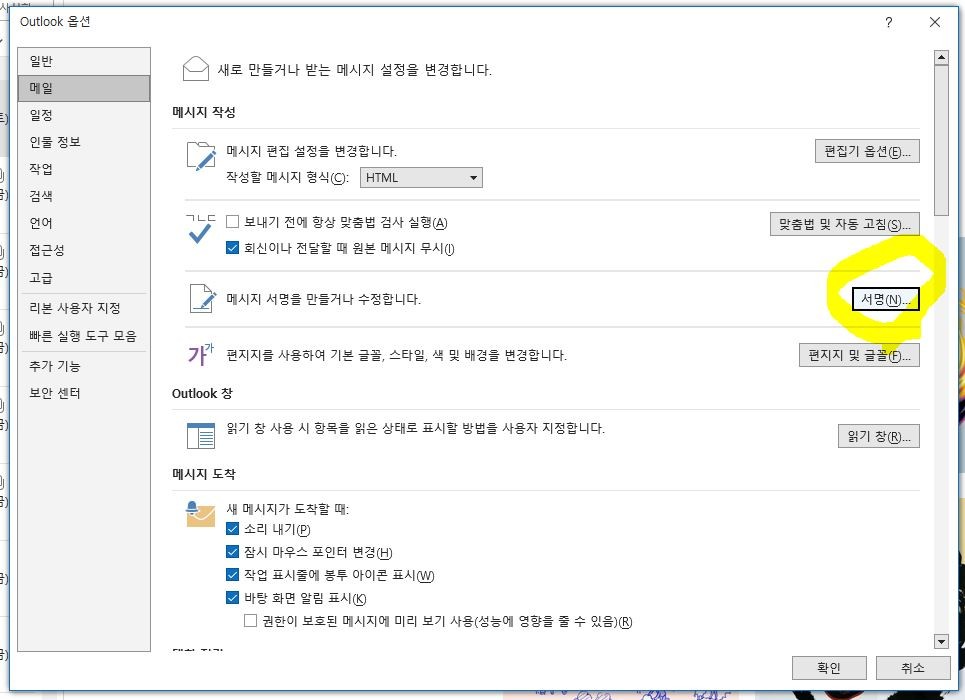Screen dimensions: 965x700
Task: Select the 메일 category
Action: point(84,88)
